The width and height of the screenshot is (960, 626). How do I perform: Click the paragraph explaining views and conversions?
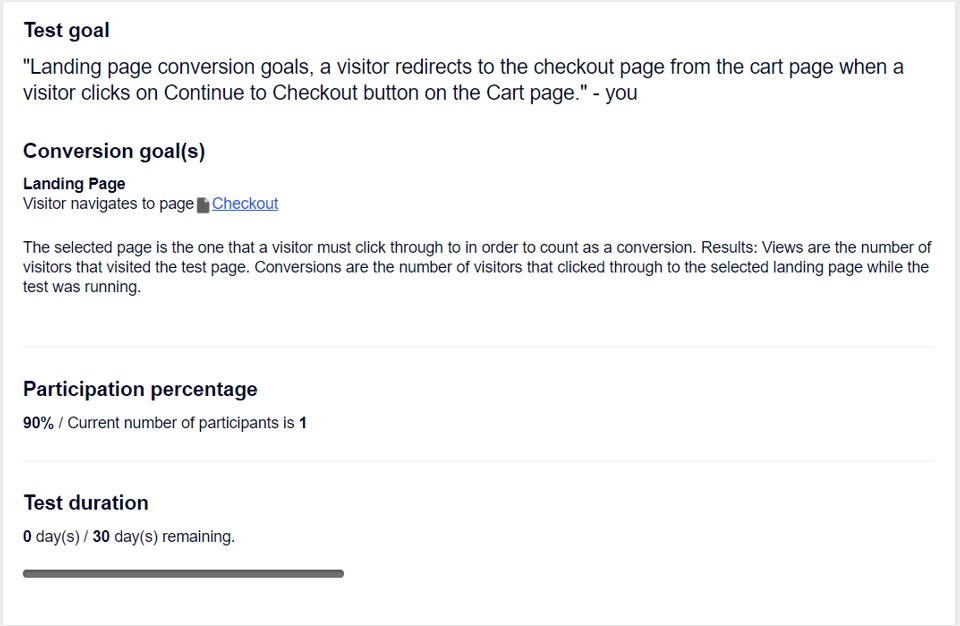(477, 267)
